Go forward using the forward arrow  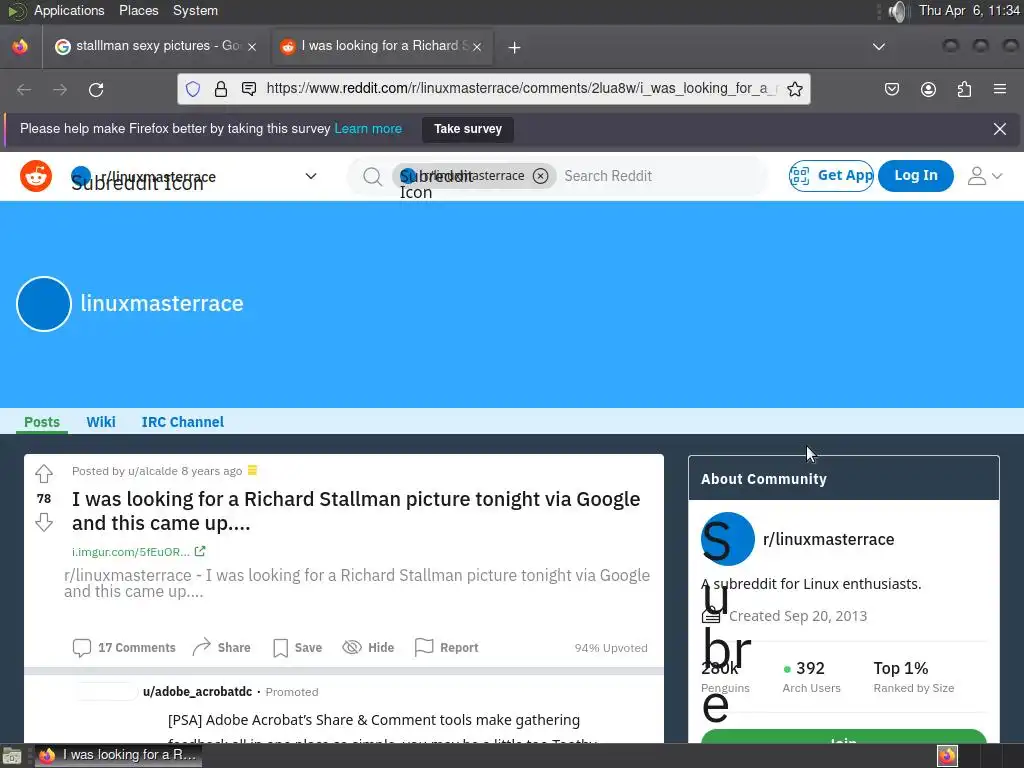pos(60,89)
